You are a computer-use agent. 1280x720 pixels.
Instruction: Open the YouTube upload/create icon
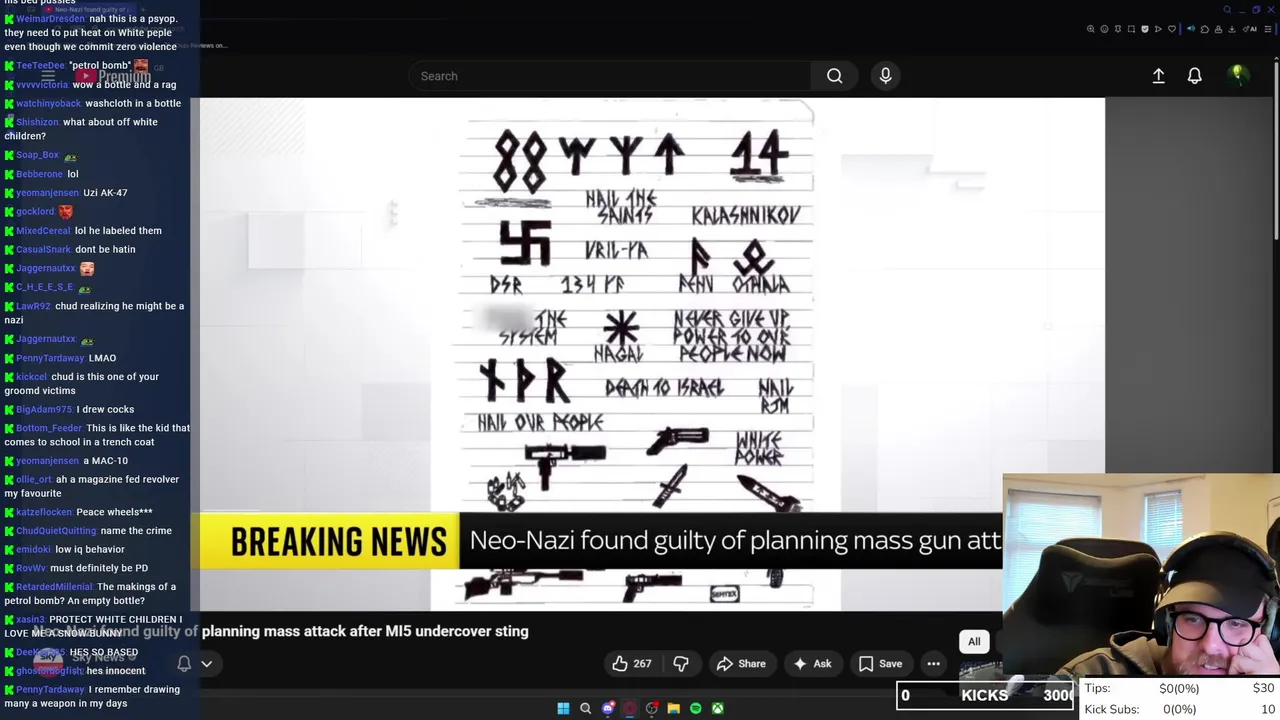(1158, 76)
